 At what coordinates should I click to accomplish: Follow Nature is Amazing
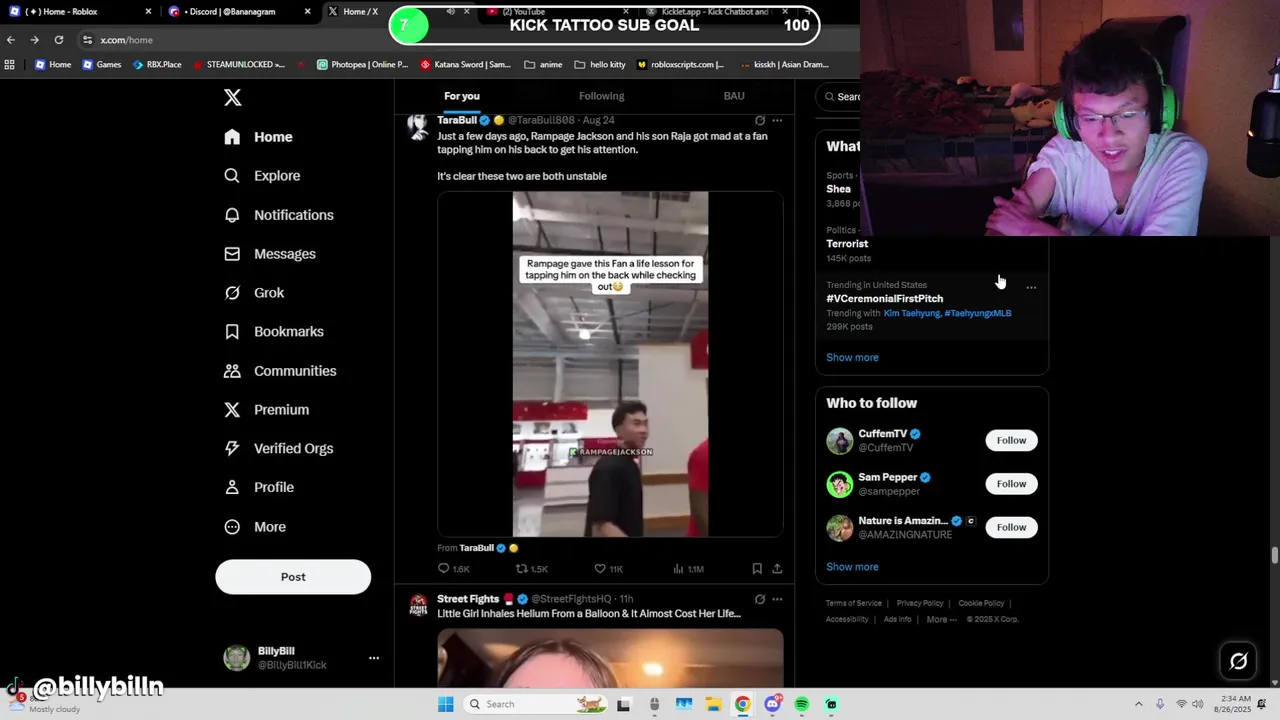click(x=1011, y=528)
